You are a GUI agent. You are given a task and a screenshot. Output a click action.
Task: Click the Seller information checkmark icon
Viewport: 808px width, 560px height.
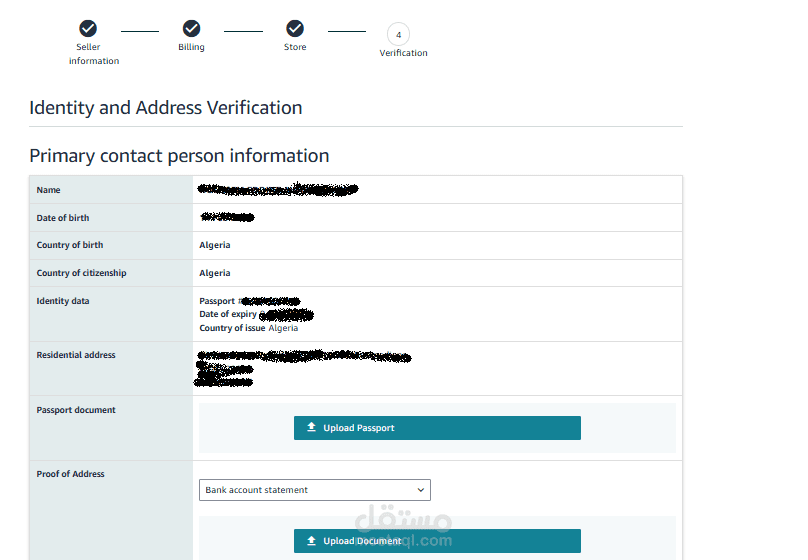pyautogui.click(x=88, y=28)
